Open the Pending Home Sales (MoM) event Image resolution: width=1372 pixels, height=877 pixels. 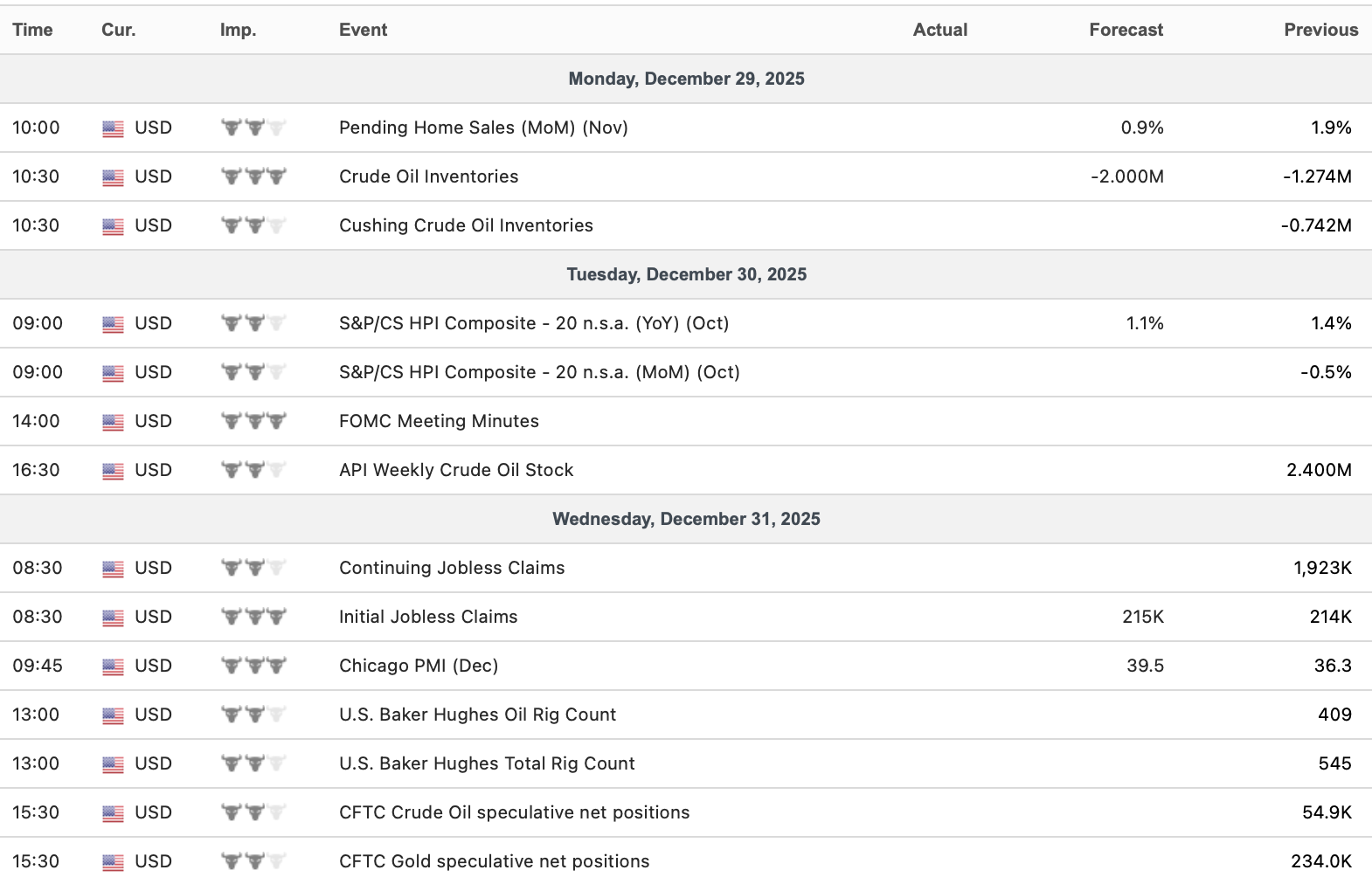(x=483, y=128)
